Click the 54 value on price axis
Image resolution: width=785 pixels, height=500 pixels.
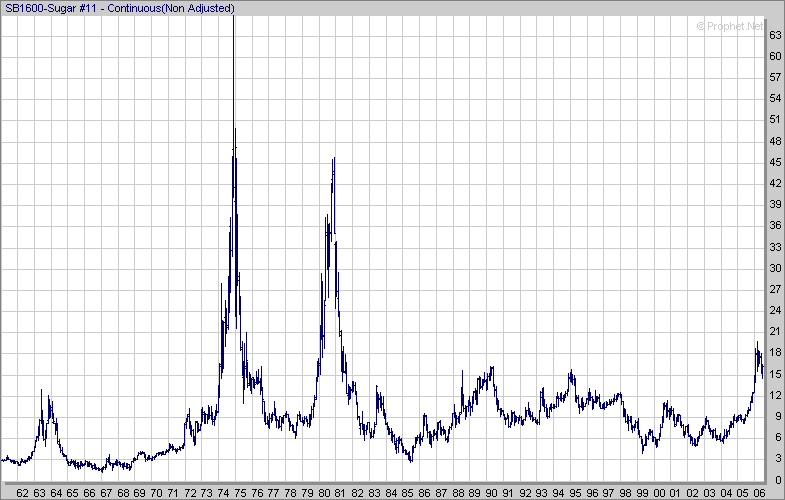pos(774,98)
